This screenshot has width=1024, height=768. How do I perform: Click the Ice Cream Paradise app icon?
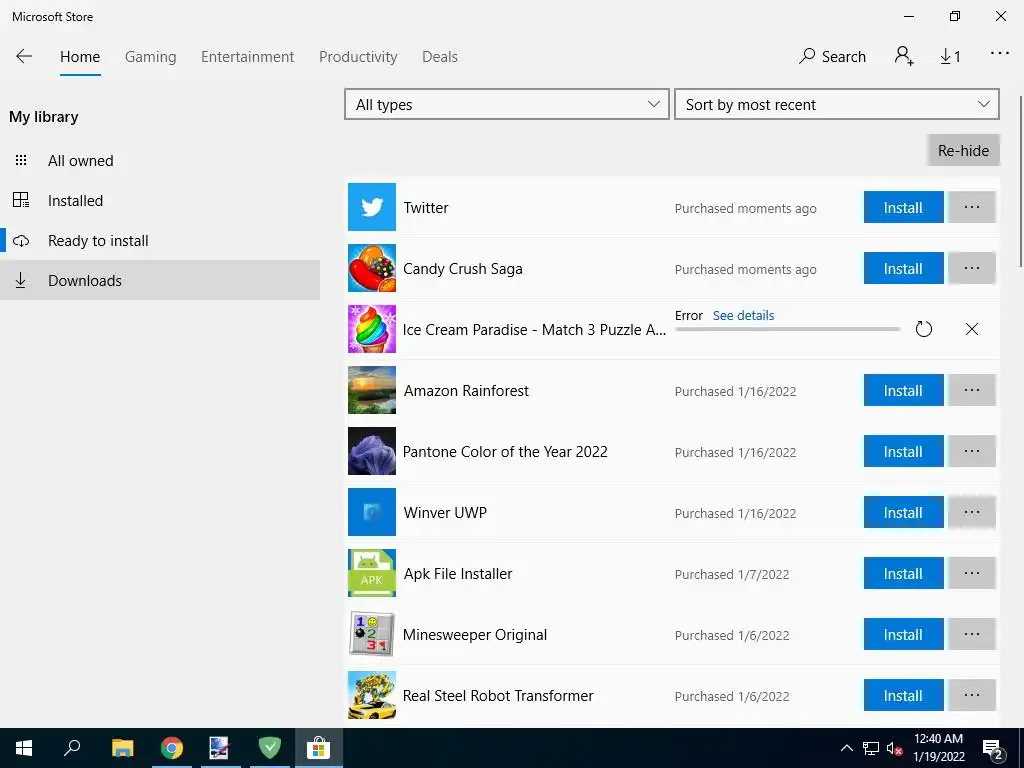[x=372, y=329]
